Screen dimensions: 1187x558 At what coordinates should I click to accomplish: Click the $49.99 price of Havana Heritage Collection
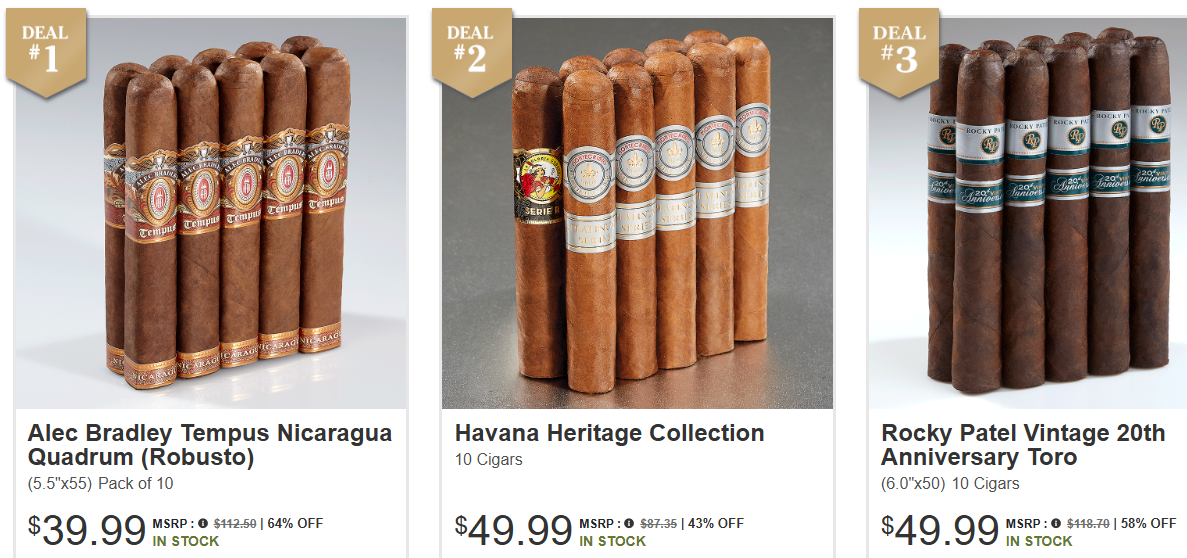tap(513, 530)
